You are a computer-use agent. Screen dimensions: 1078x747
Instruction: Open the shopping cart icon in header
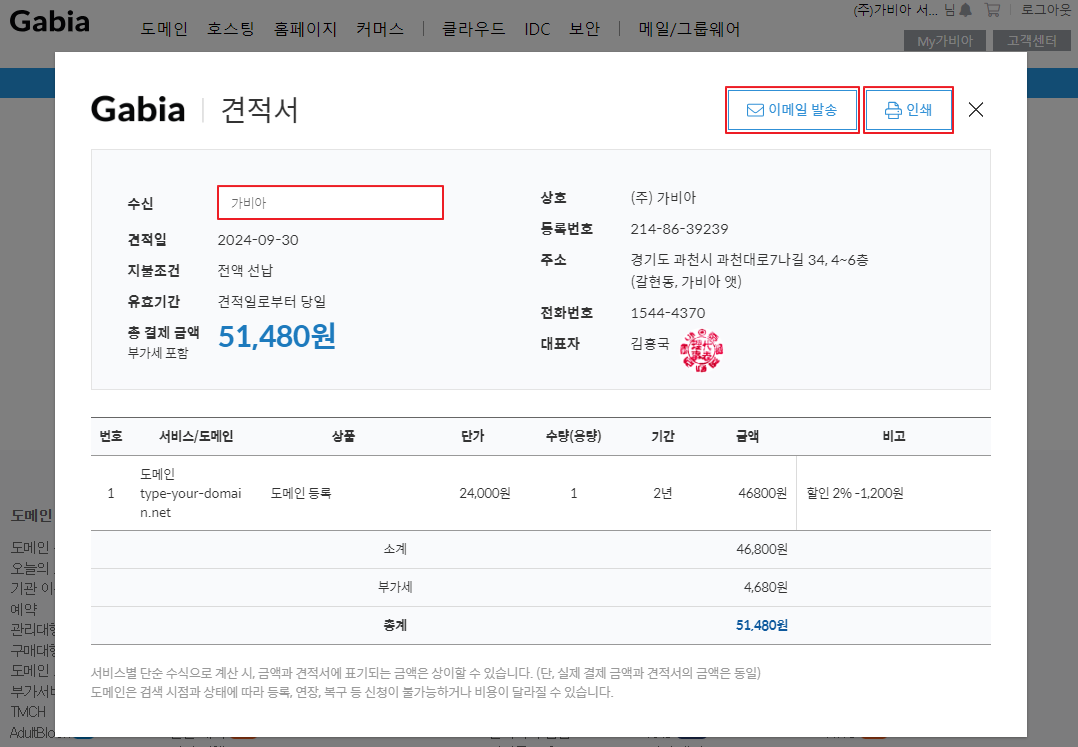pyautogui.click(x=991, y=10)
